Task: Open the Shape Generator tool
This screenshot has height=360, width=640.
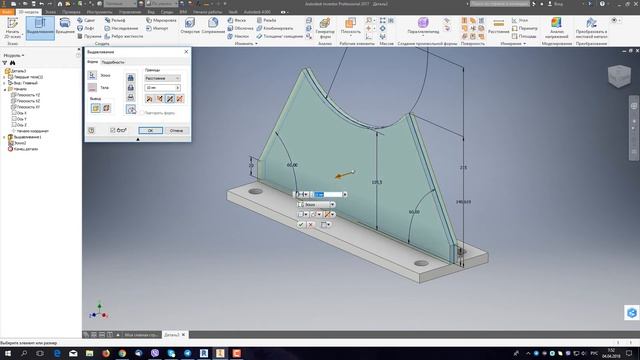Action: (x=325, y=27)
